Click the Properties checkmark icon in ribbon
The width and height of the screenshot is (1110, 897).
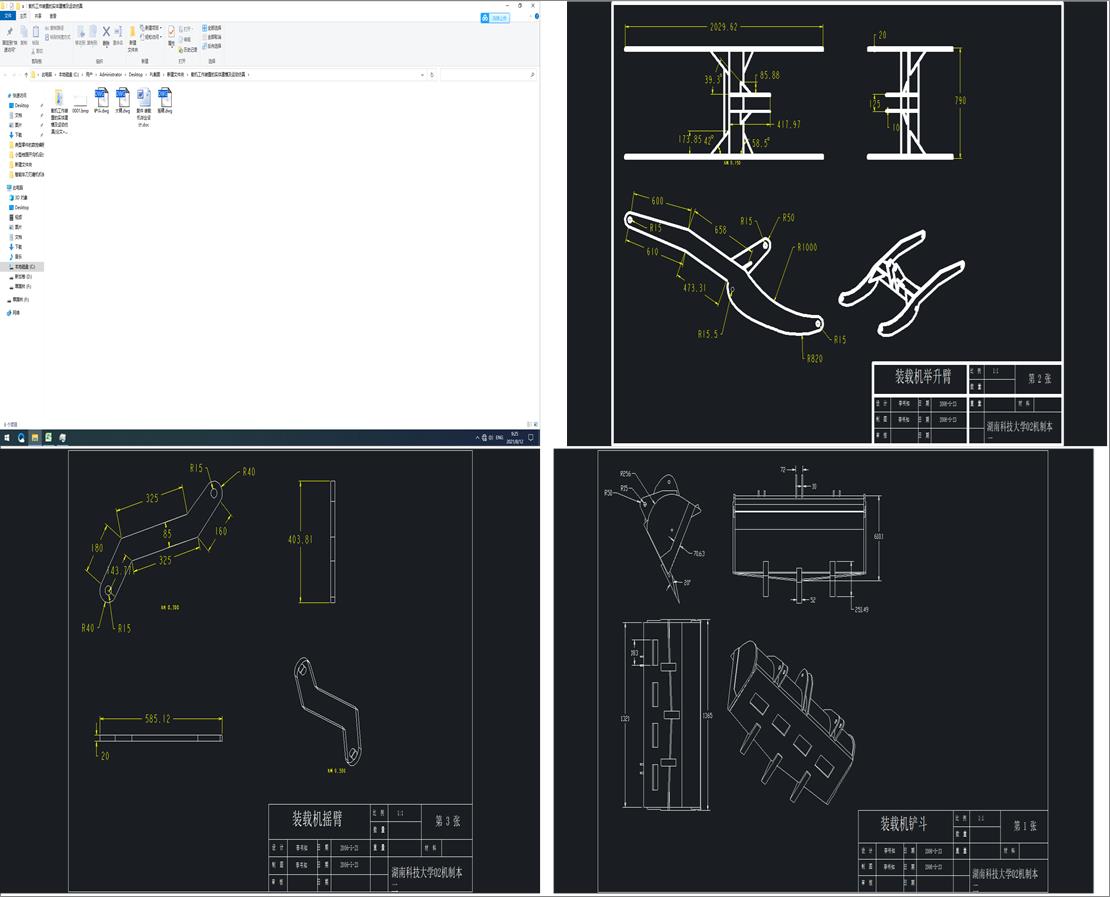(171, 32)
